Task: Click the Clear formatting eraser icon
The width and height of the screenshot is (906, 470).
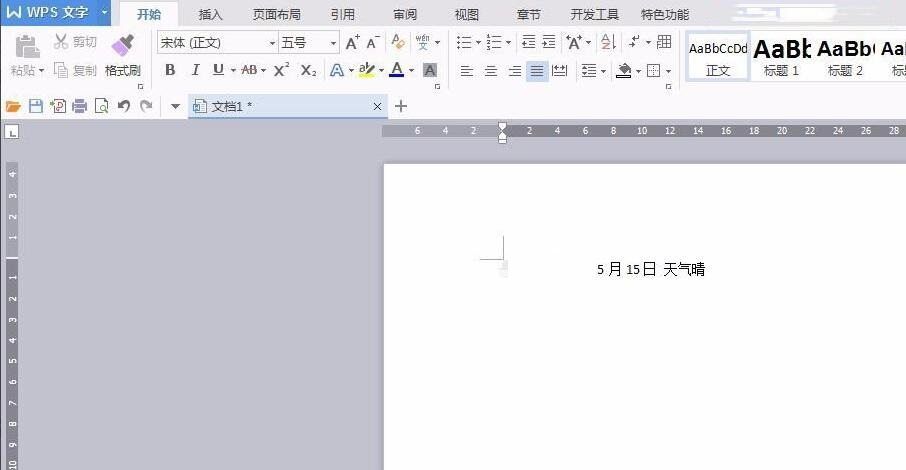Action: pyautogui.click(x=398, y=43)
